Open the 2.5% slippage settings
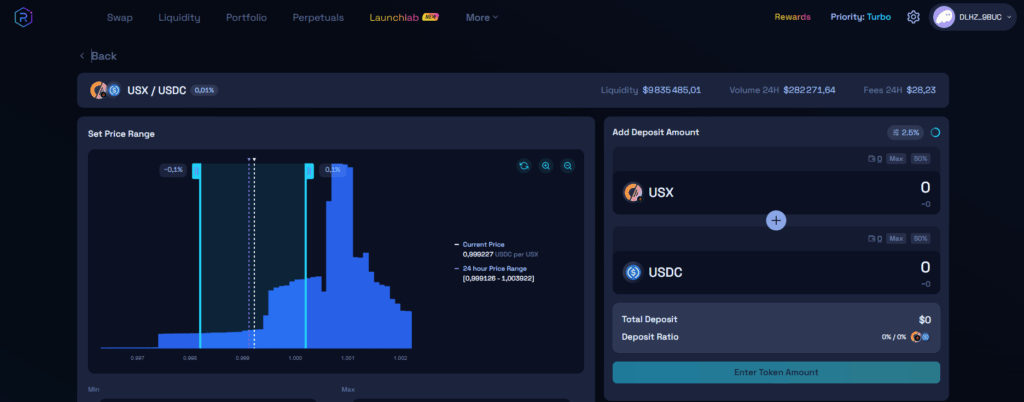The image size is (1024, 402). tap(905, 133)
